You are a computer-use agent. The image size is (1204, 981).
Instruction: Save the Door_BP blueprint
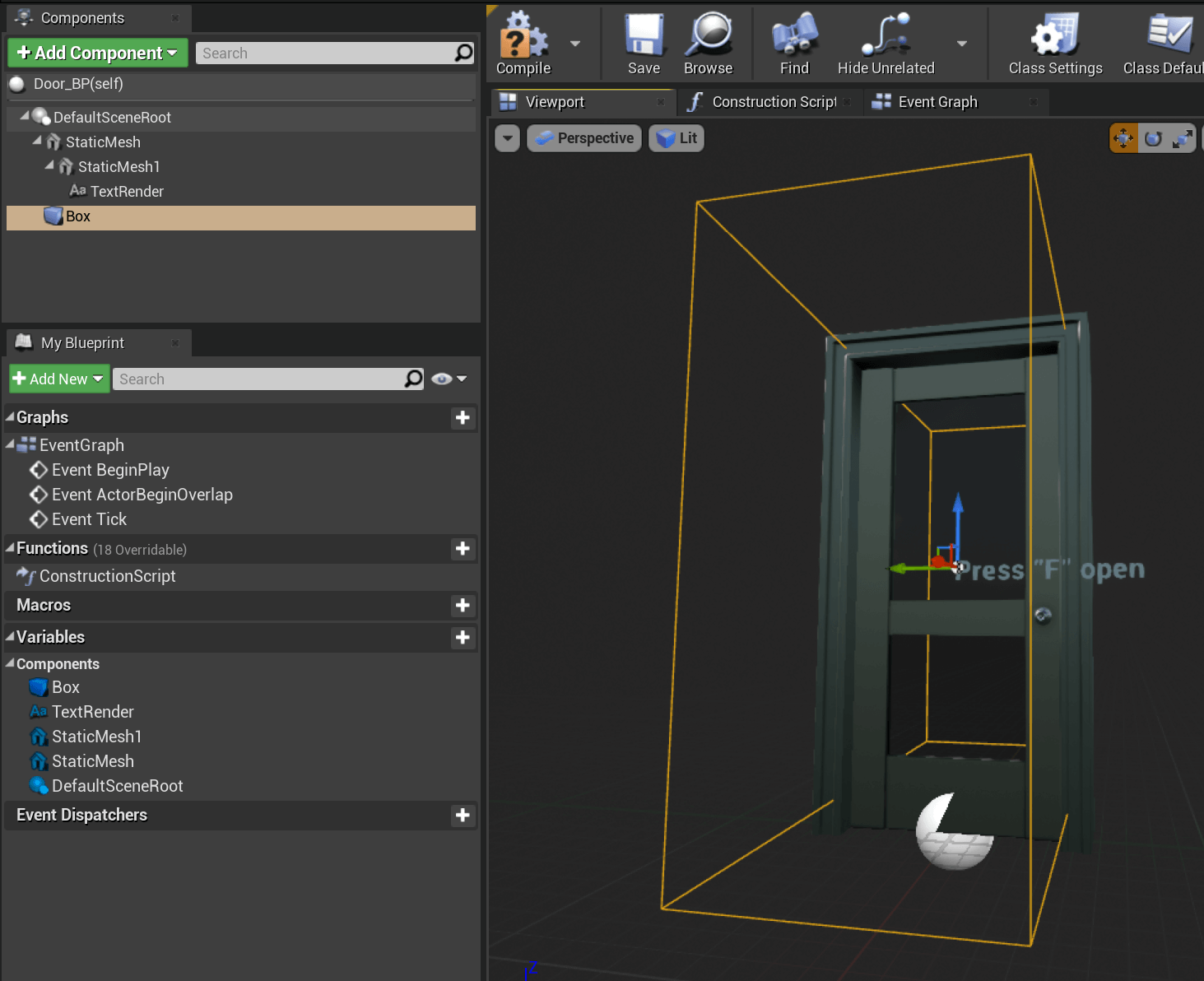click(x=644, y=44)
